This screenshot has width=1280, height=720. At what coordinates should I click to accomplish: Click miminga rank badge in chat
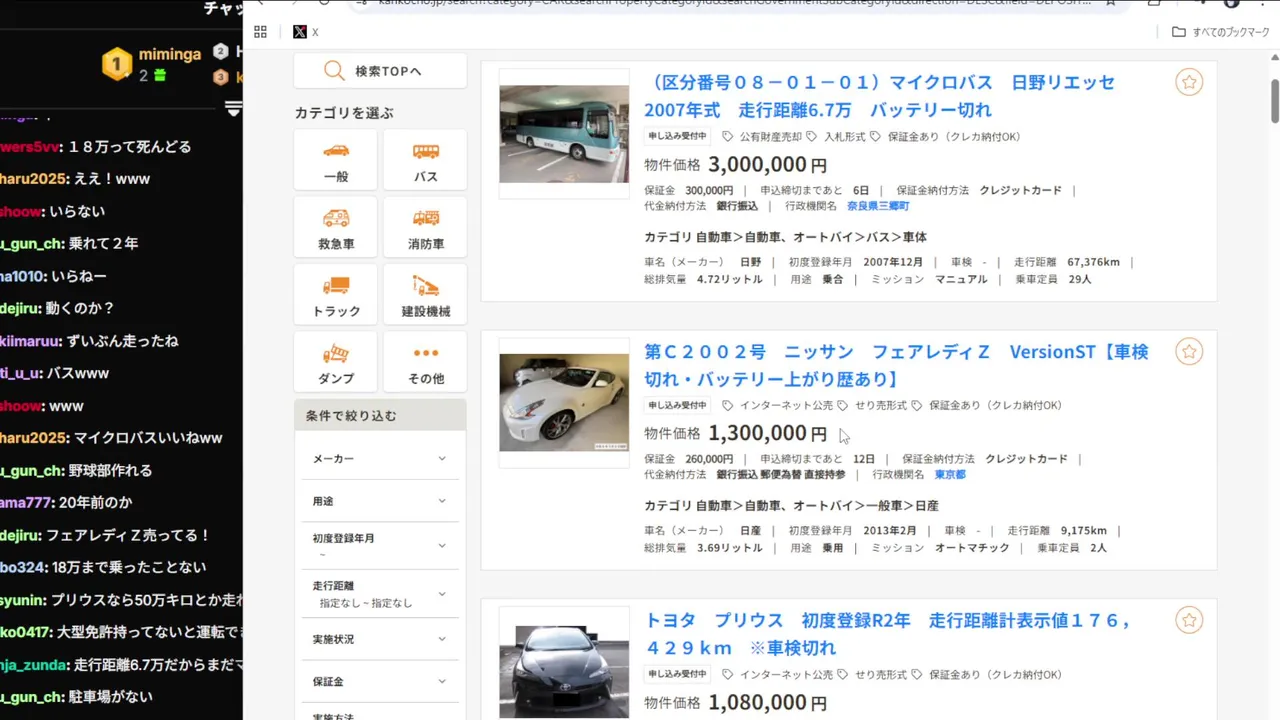pyautogui.click(x=117, y=64)
